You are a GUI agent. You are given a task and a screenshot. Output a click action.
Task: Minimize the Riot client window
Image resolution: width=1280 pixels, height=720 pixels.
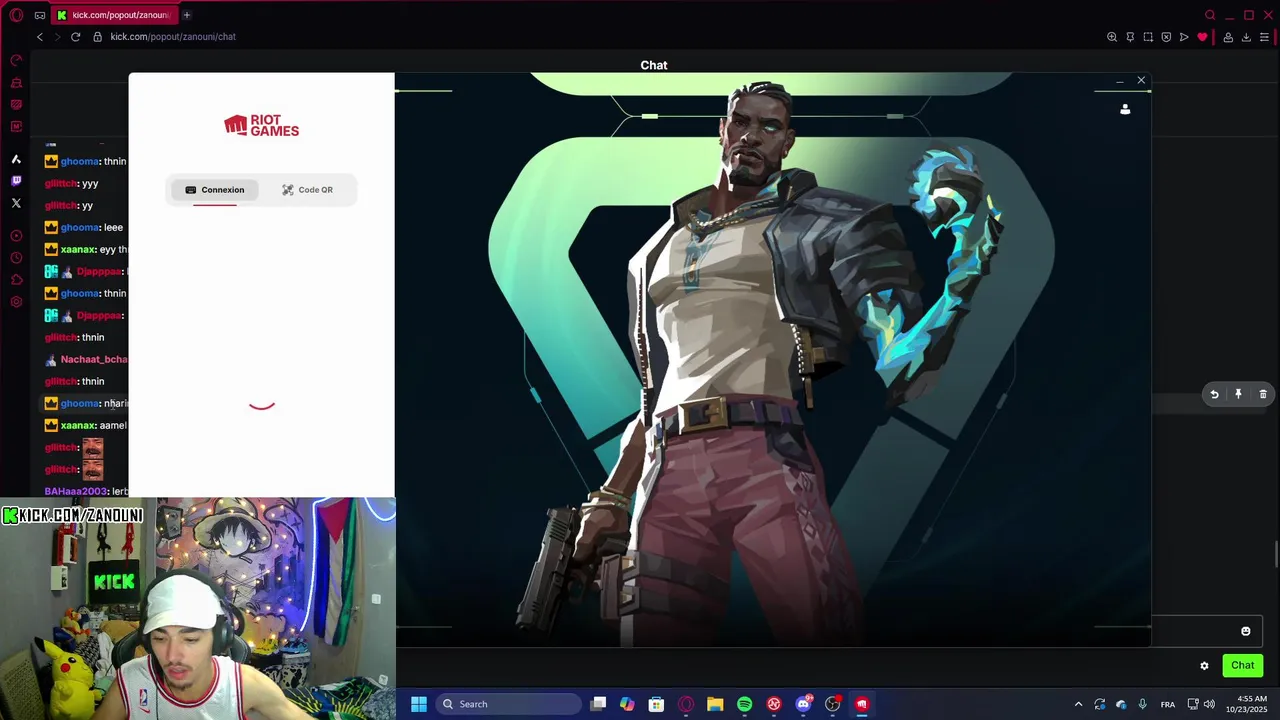tap(1119, 81)
